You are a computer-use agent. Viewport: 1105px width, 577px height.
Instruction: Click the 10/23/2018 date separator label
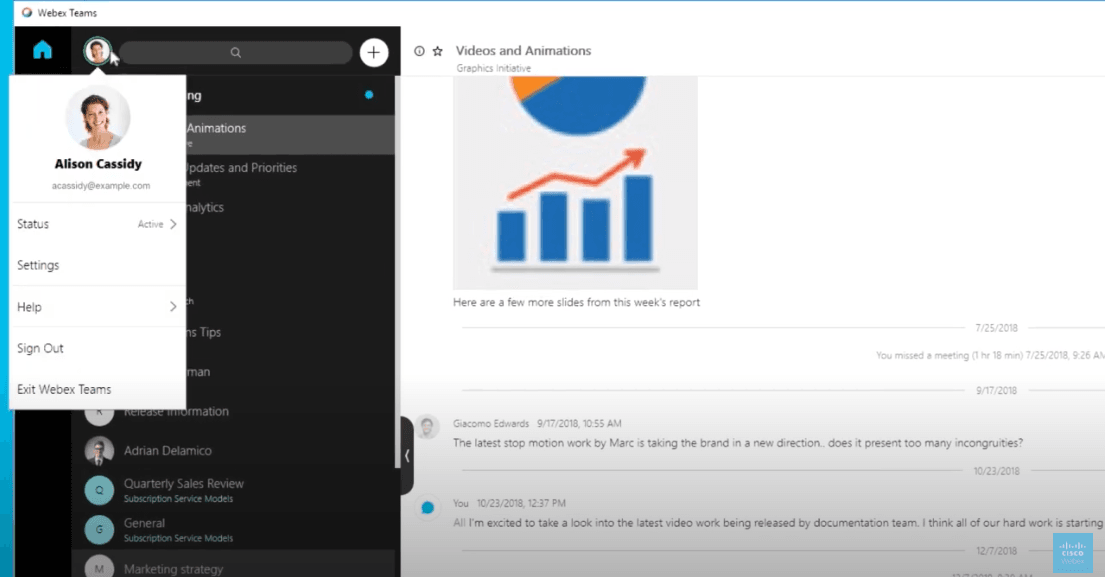click(x=996, y=471)
